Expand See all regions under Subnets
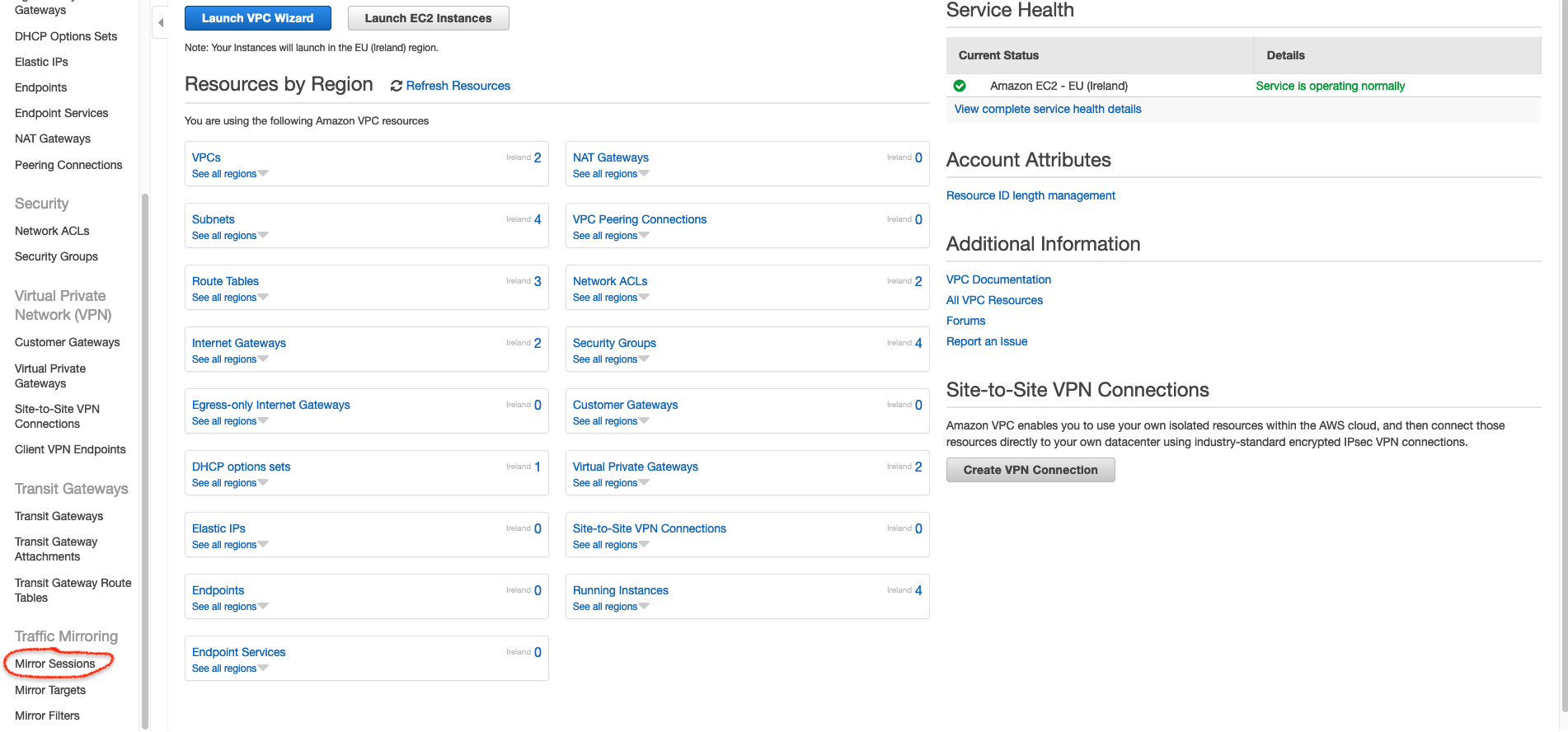This screenshot has width=1568, height=732. click(x=230, y=236)
